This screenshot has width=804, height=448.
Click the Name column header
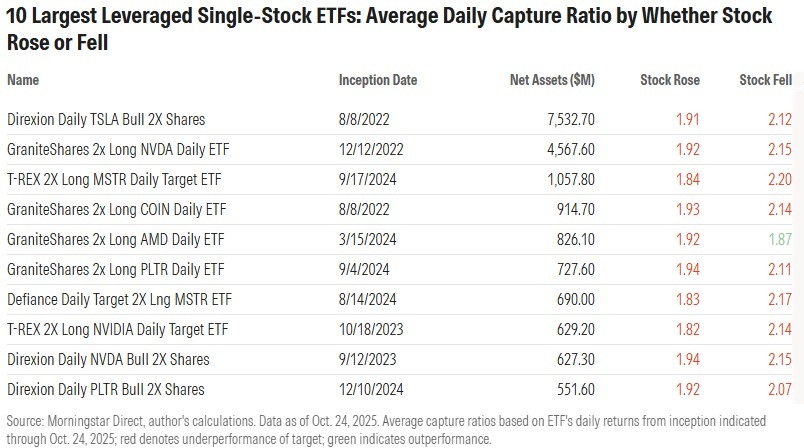pyautogui.click(x=24, y=80)
